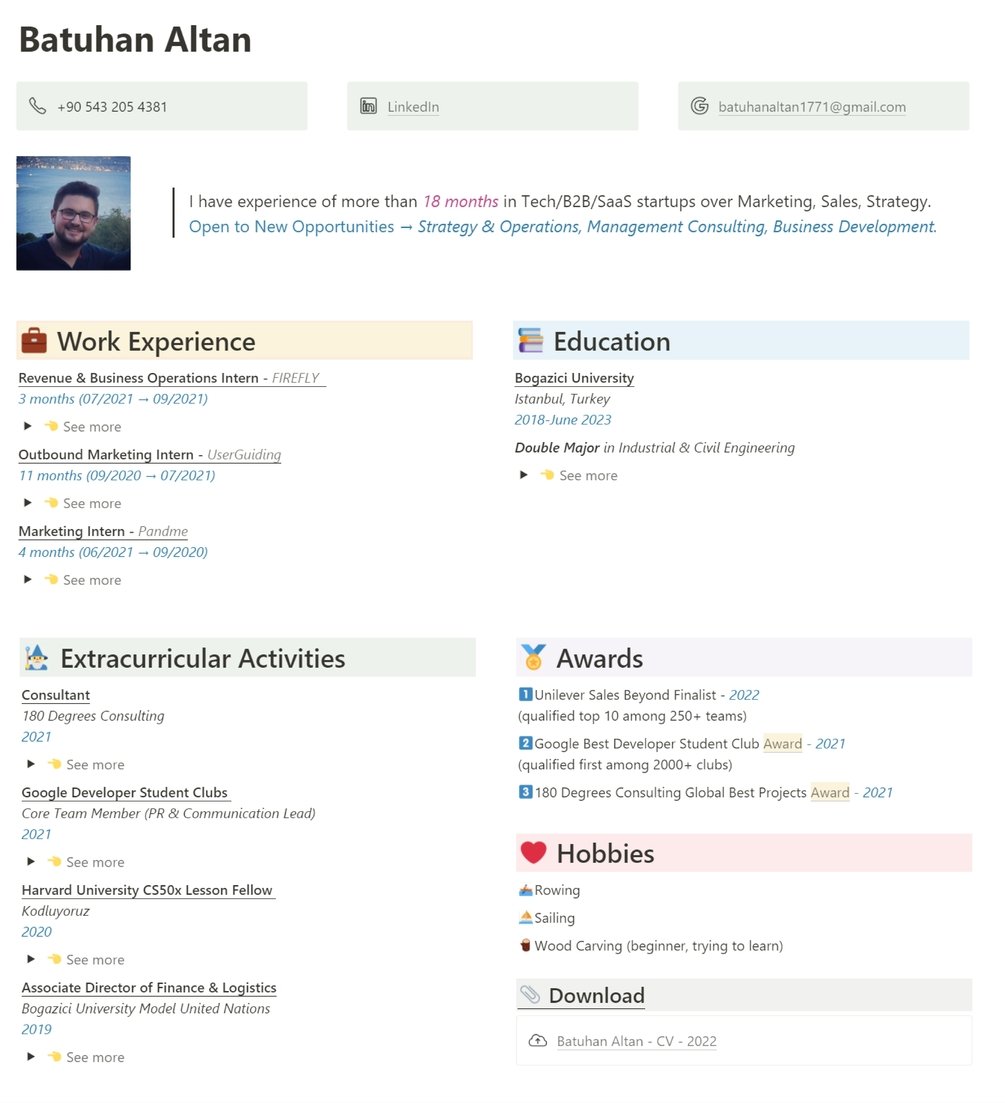
Task: Click the profile photo thumbnail
Action: [73, 213]
